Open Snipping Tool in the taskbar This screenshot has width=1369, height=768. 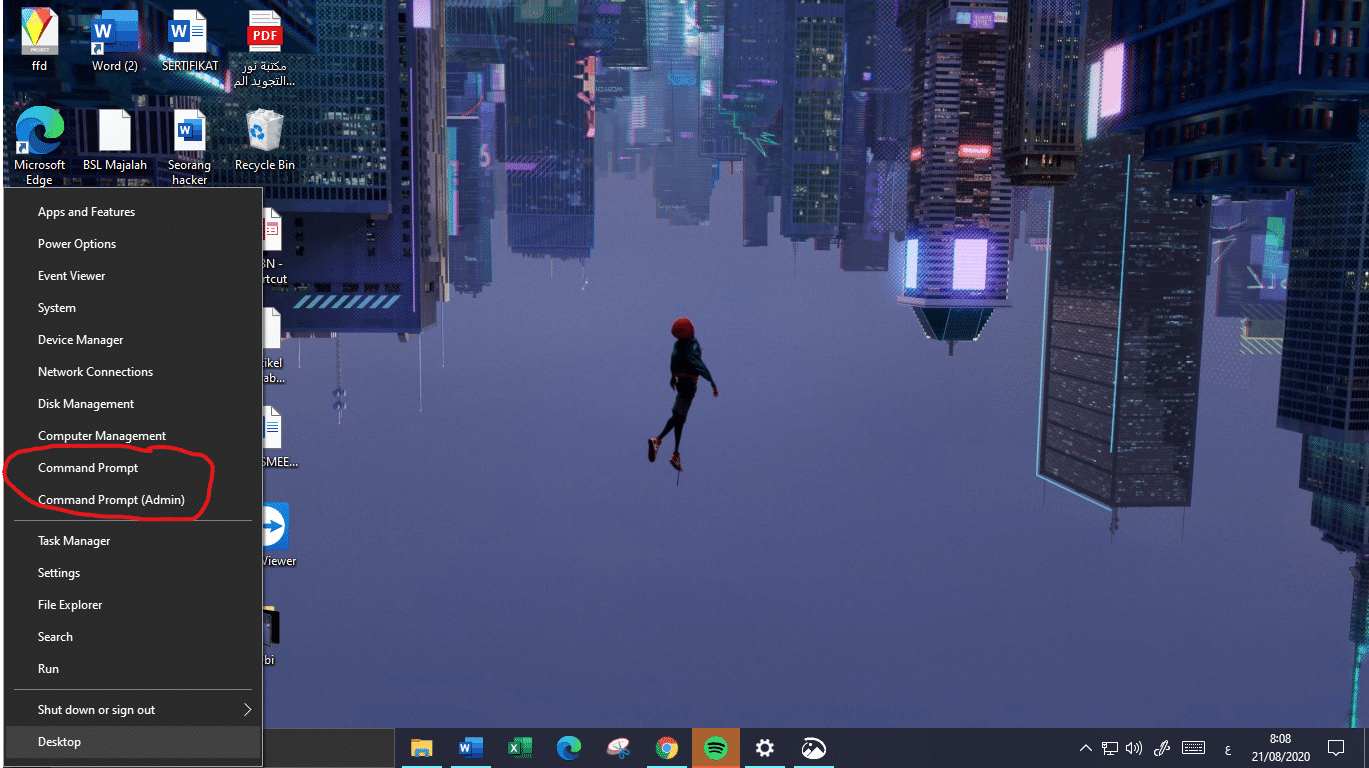tap(618, 748)
